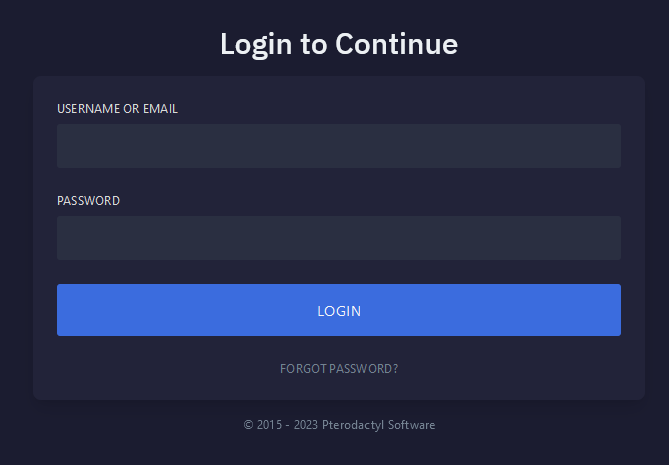
Task: Open the Forgot Password link
Action: tap(339, 369)
